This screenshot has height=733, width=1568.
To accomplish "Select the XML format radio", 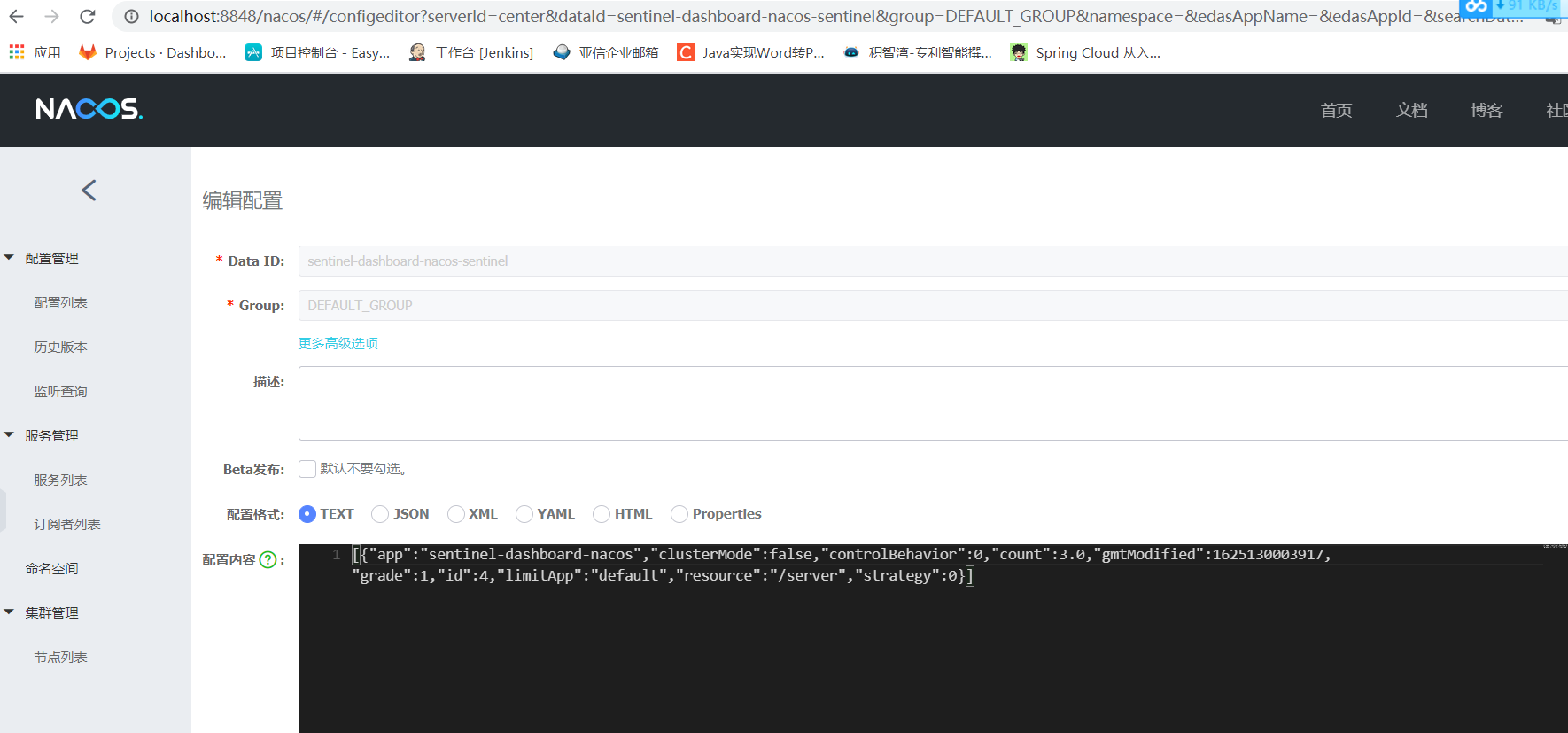I will (x=456, y=514).
